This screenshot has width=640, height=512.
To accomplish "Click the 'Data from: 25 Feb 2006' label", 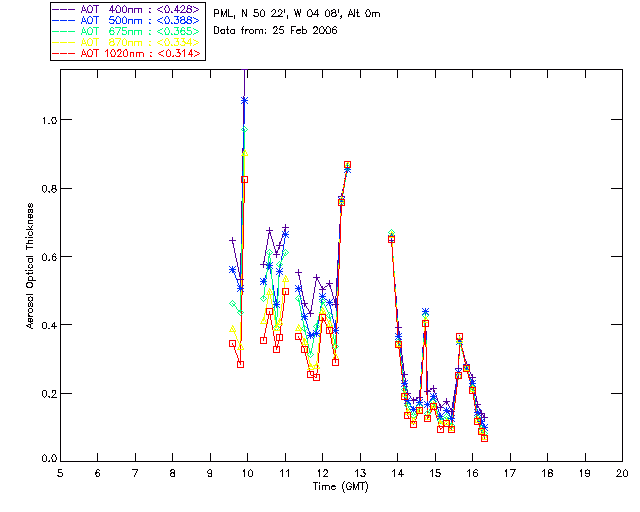I will point(276,31).
